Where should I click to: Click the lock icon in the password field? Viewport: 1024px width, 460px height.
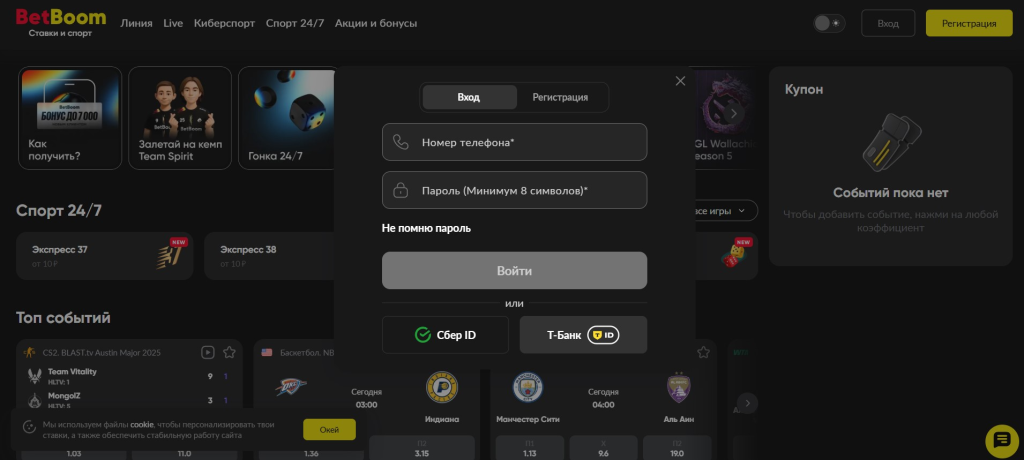[x=400, y=190]
